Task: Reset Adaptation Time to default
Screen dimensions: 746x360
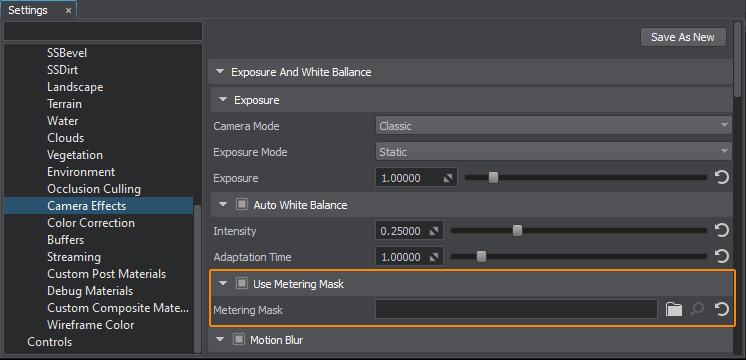Action: click(x=722, y=257)
